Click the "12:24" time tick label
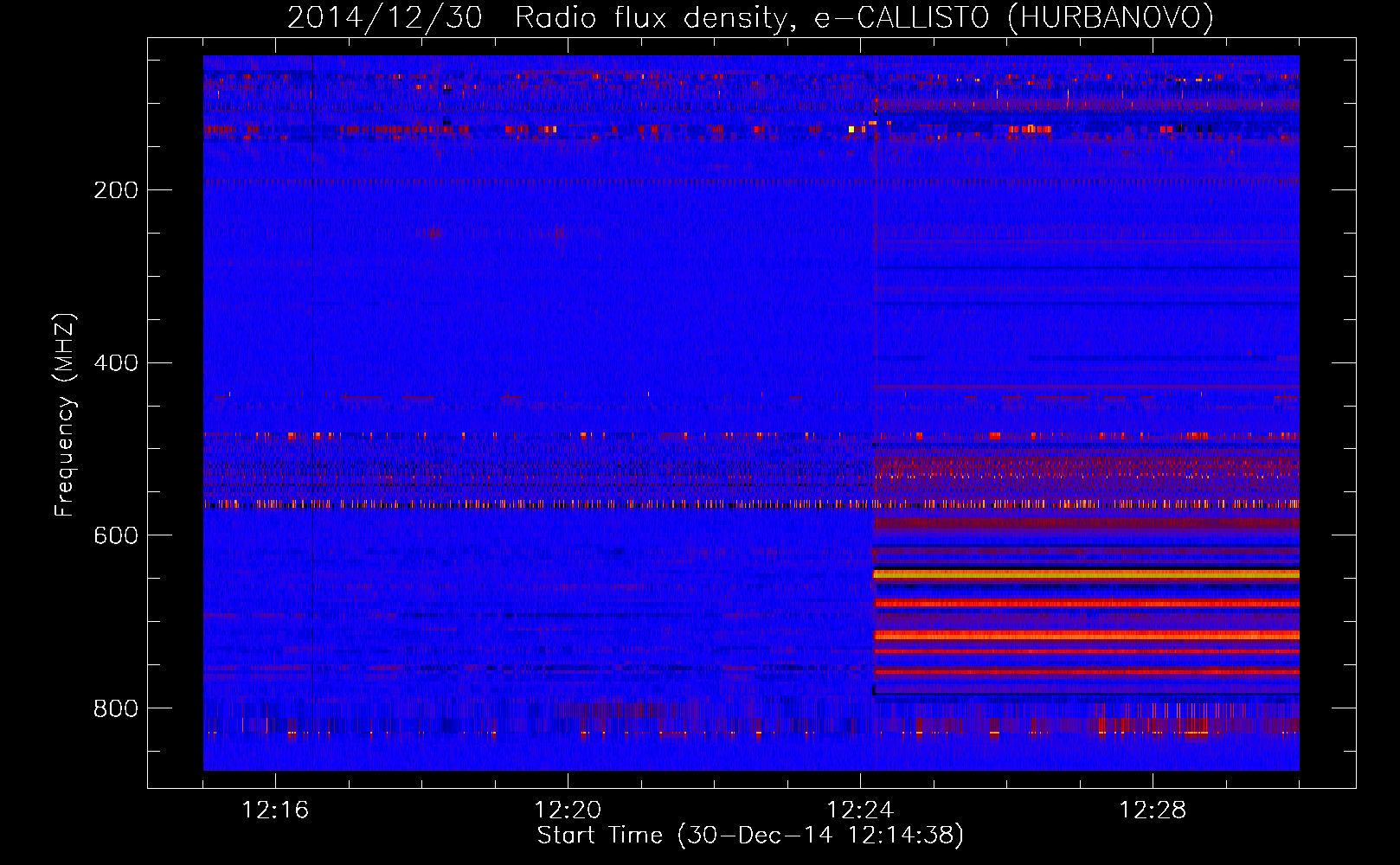This screenshot has height=865, width=1400. coord(860,810)
